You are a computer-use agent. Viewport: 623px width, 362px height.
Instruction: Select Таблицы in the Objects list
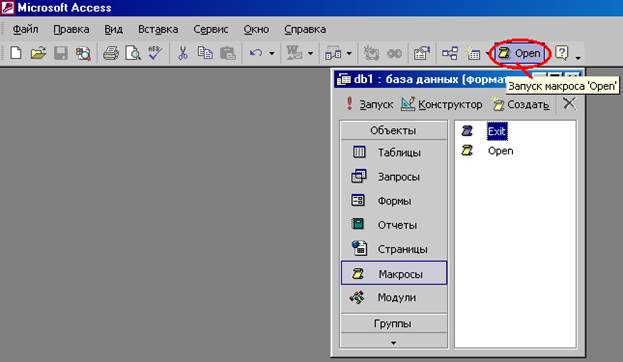coord(393,153)
